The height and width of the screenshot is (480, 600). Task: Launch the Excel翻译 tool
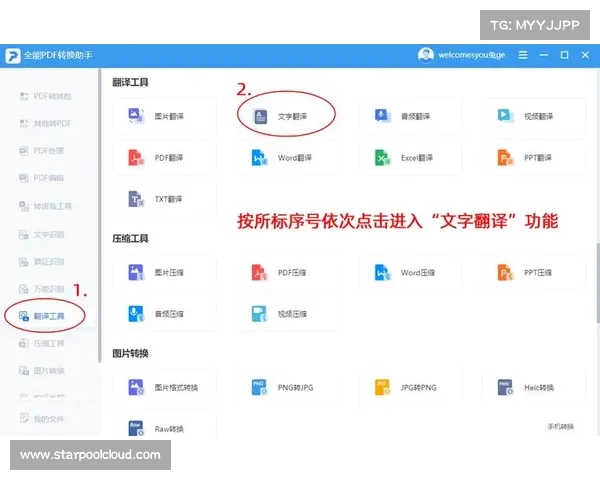tap(411, 158)
